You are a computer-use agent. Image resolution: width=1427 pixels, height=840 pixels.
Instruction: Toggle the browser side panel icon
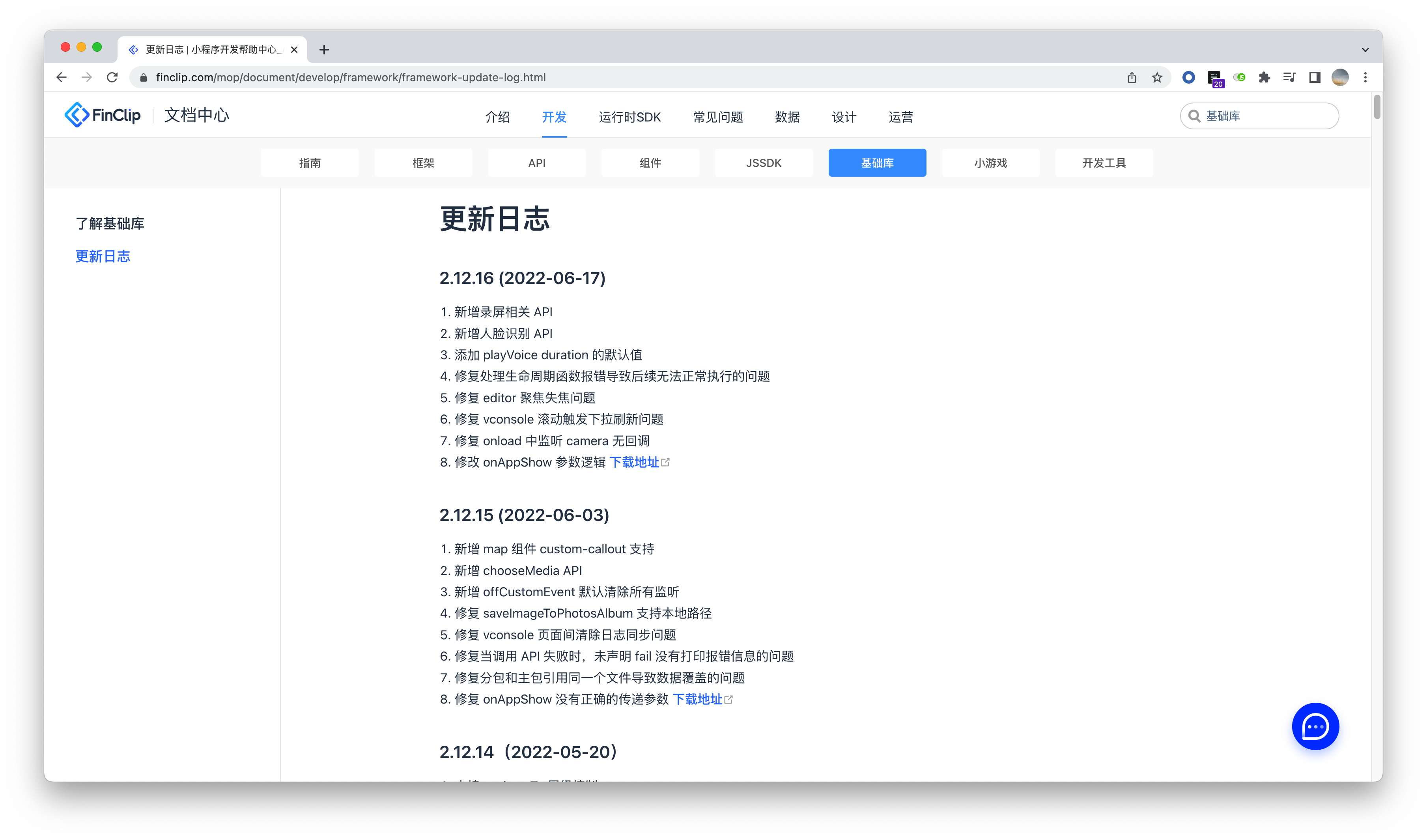[x=1315, y=78]
